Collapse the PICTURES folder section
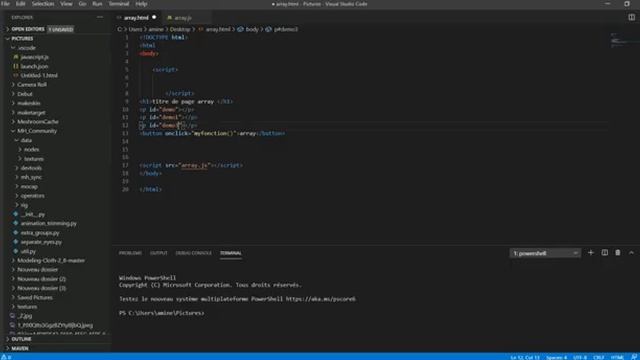640x360 pixels. tap(22, 38)
